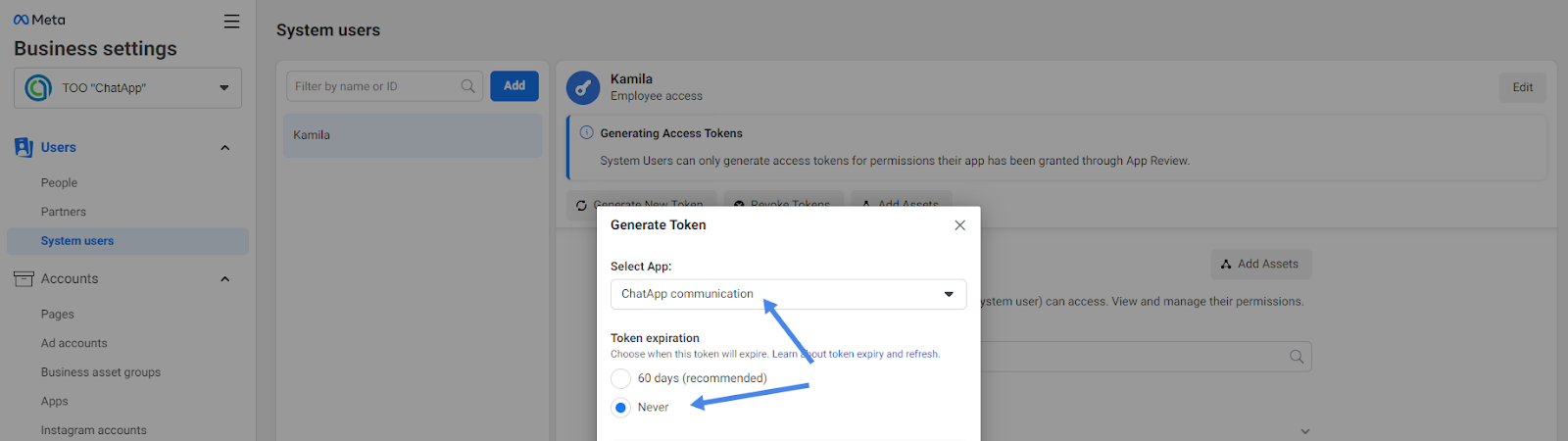1568x441 pixels.
Task: Click the Add Assets button
Action: (x=1260, y=265)
